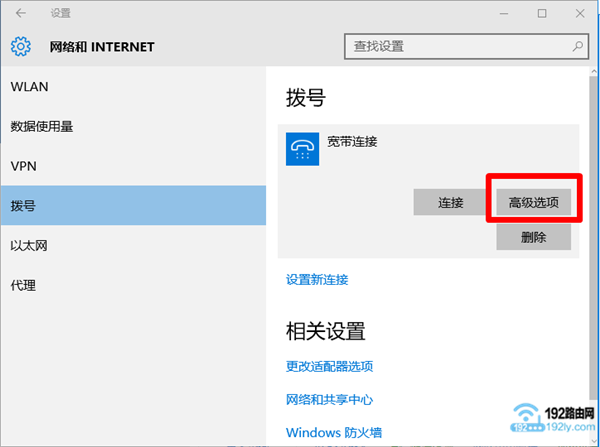
Task: Click the search magnifier icon
Action: pos(577,46)
